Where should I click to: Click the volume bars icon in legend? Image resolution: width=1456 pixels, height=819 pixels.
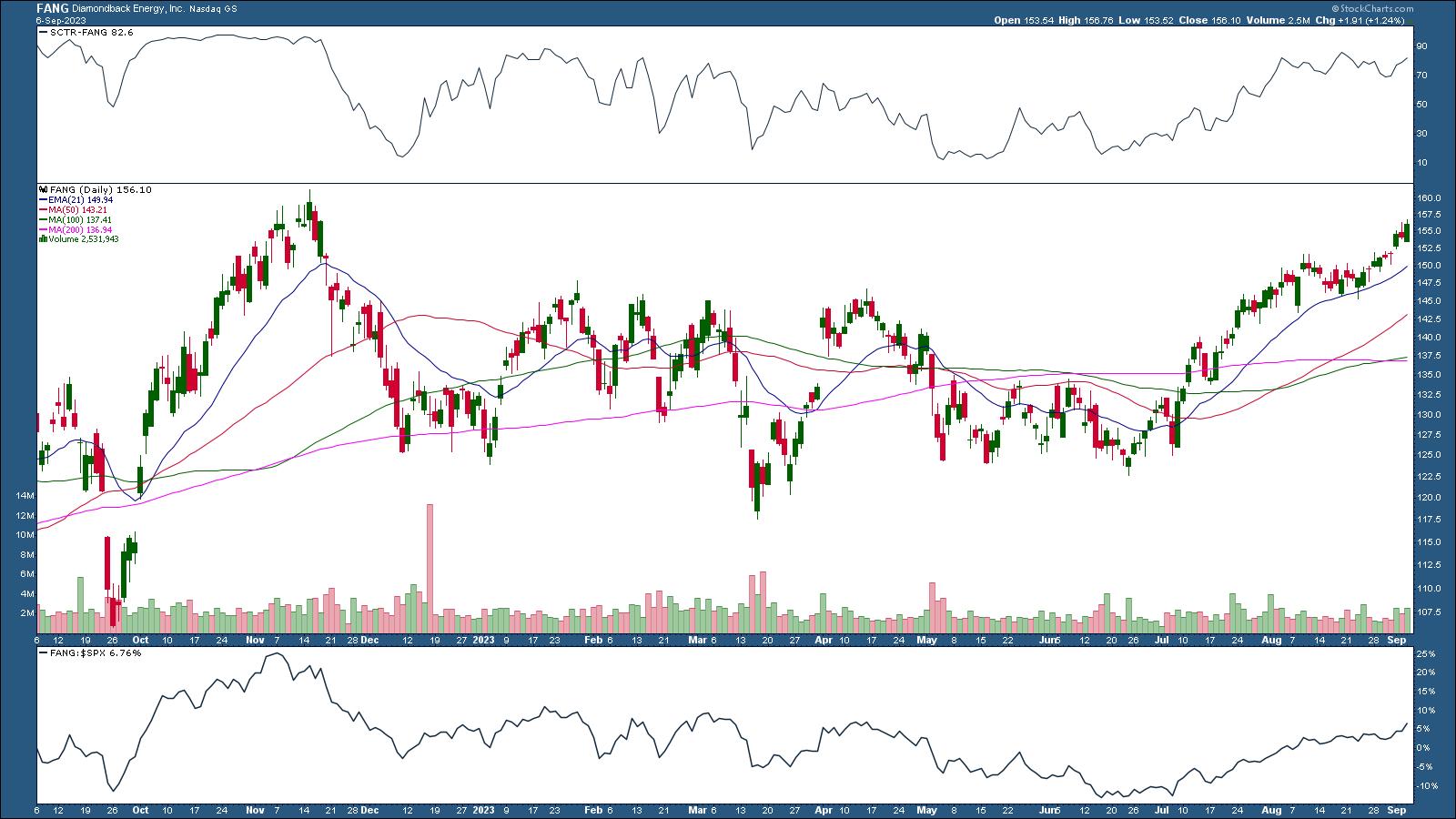[42, 239]
